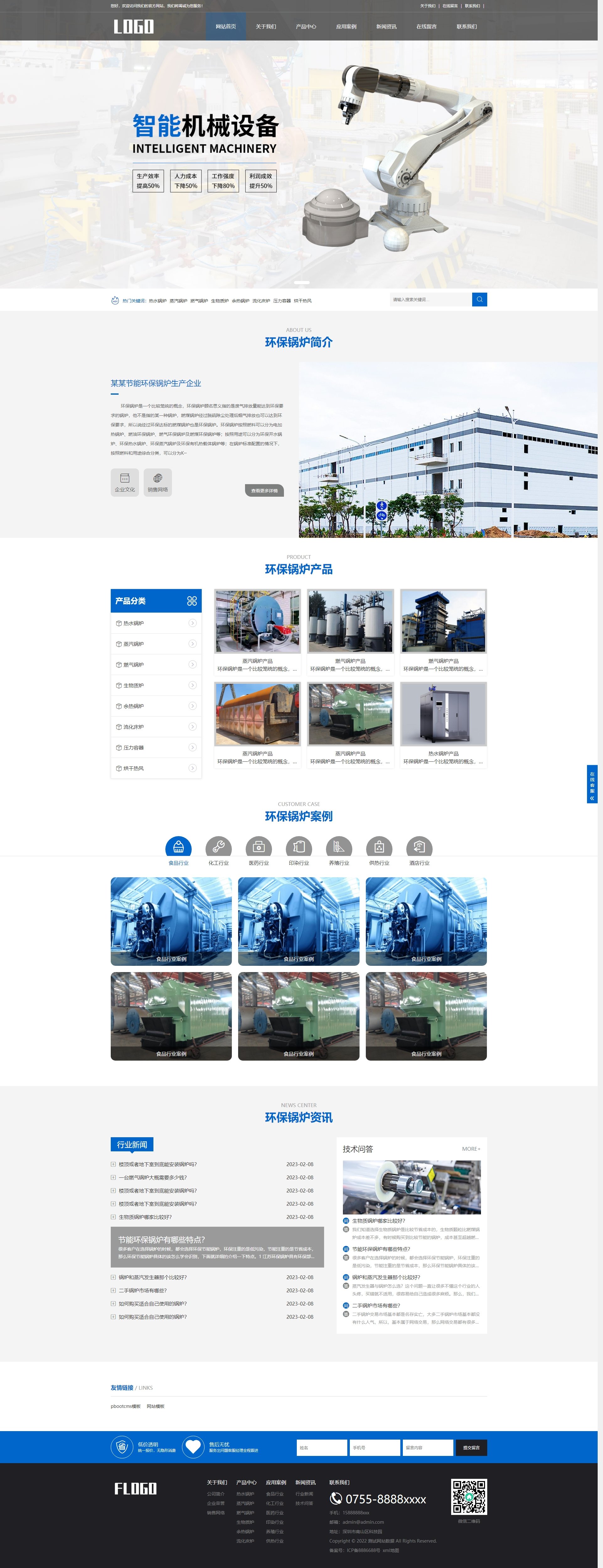The image size is (603, 1568).
Task: Select the 供热行业 bag icon
Action: (x=379, y=847)
